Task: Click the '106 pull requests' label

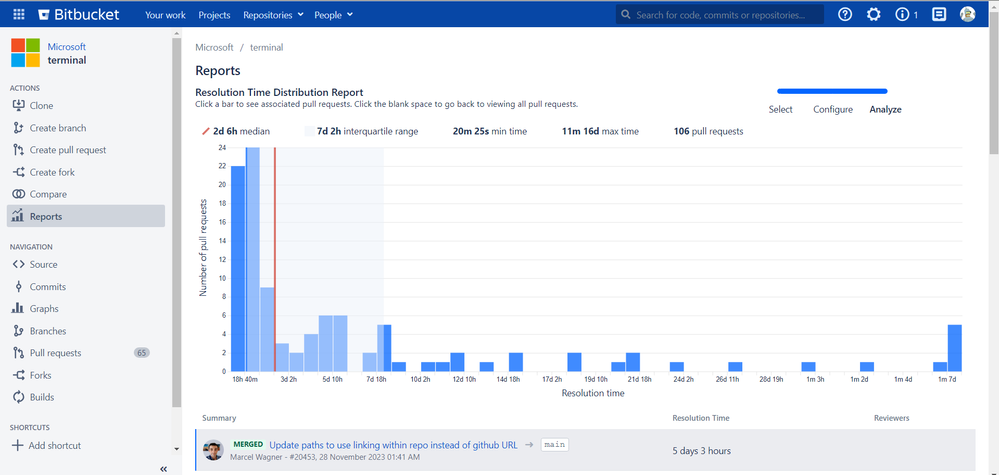Action: (x=708, y=131)
